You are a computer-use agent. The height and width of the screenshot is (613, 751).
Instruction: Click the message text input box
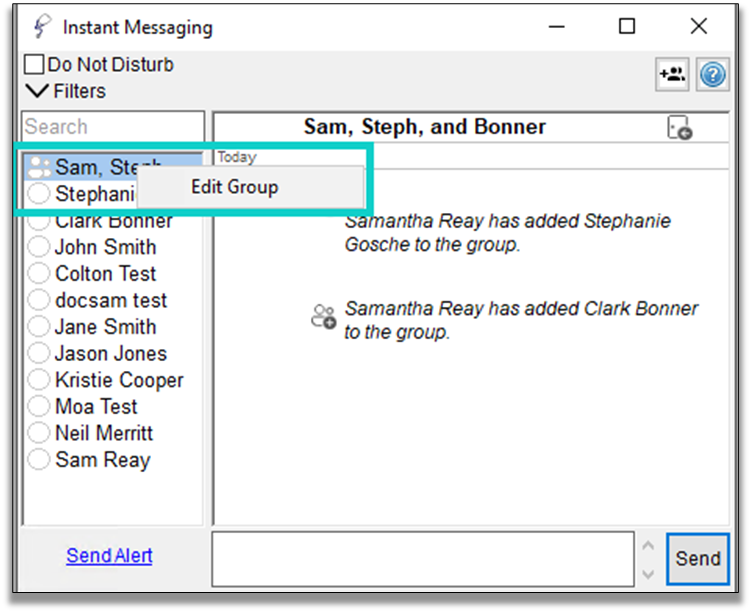point(422,558)
